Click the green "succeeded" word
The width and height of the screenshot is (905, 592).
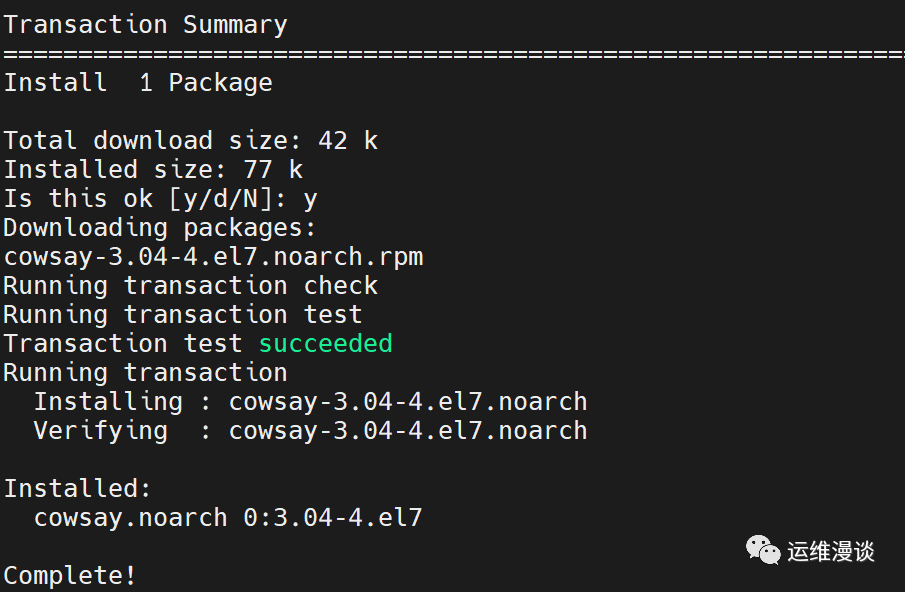coord(325,344)
